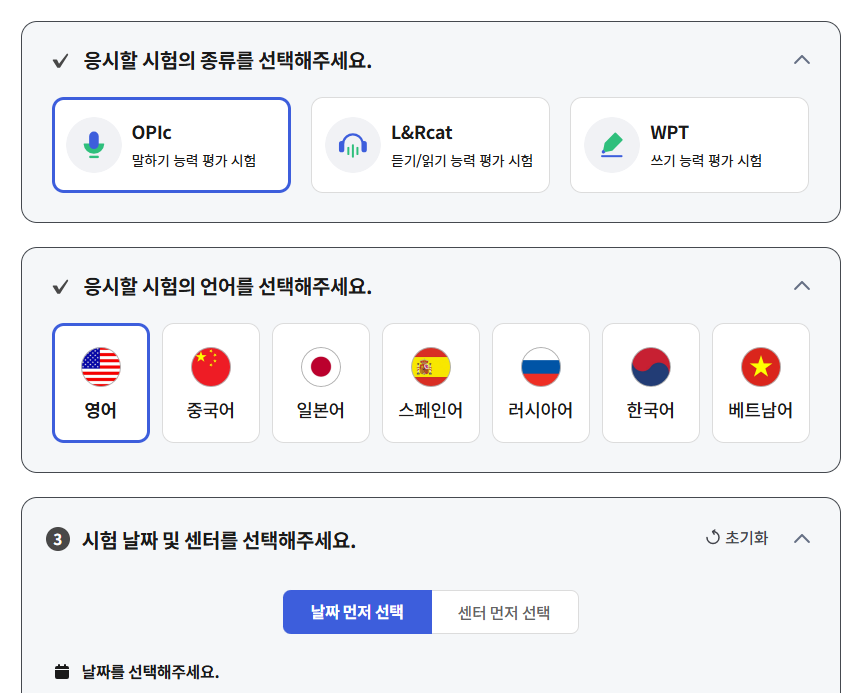Select the OPIc speaking test card
This screenshot has height=693, width=856.
[171, 145]
